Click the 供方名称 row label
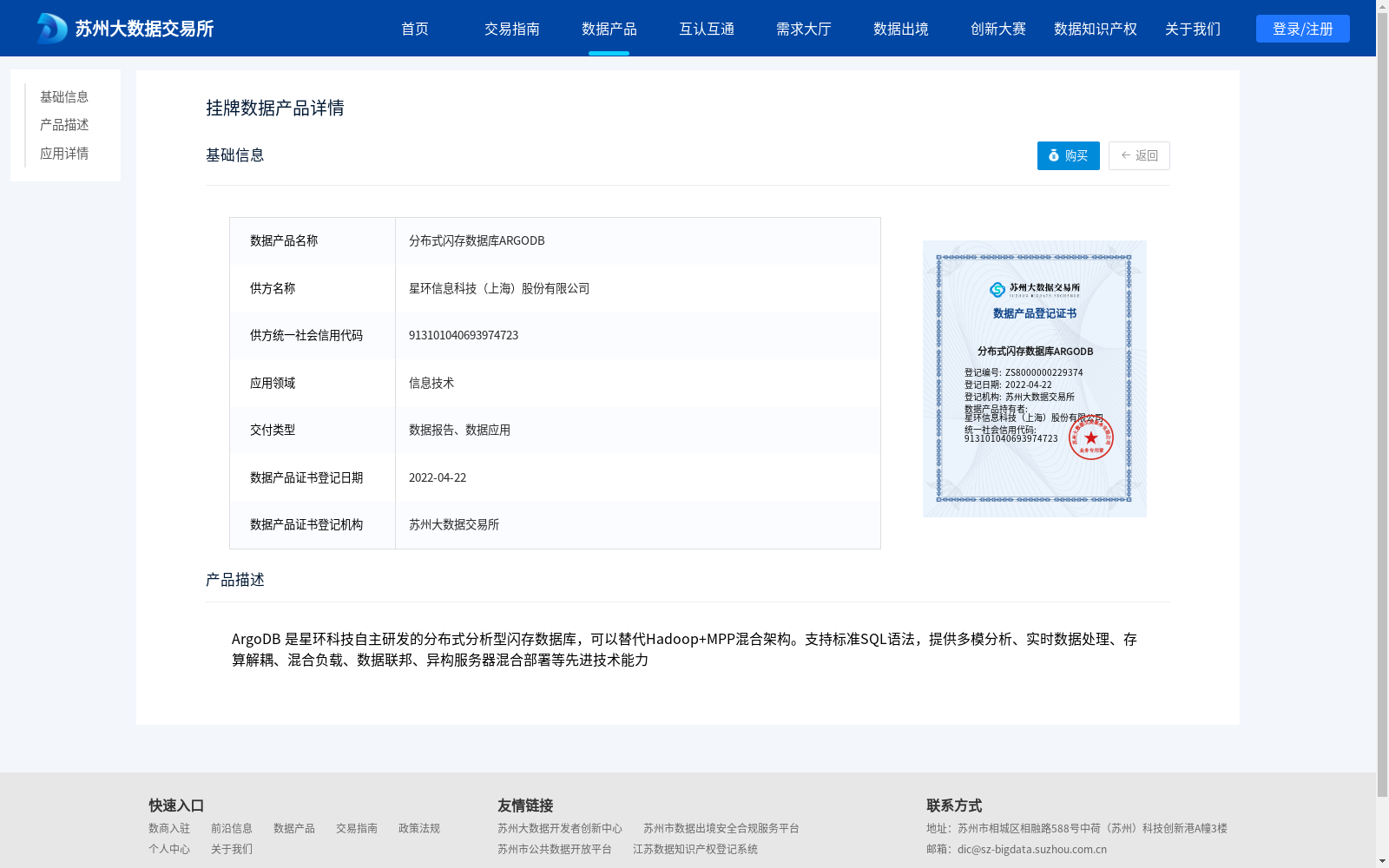 [273, 288]
